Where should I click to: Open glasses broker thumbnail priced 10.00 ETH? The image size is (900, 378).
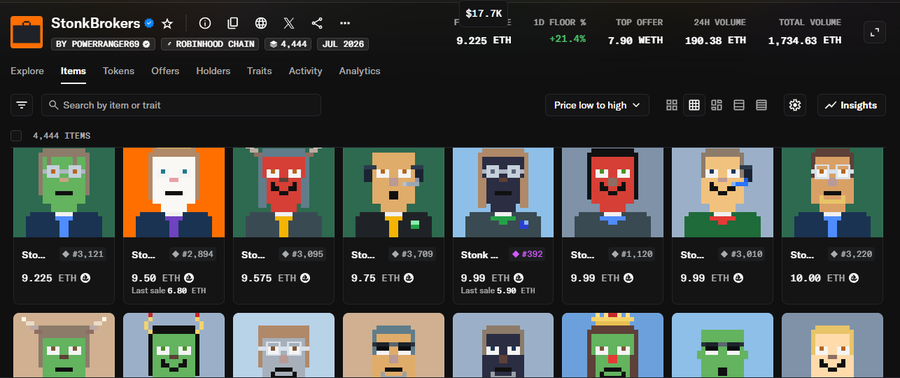pyautogui.click(x=832, y=193)
